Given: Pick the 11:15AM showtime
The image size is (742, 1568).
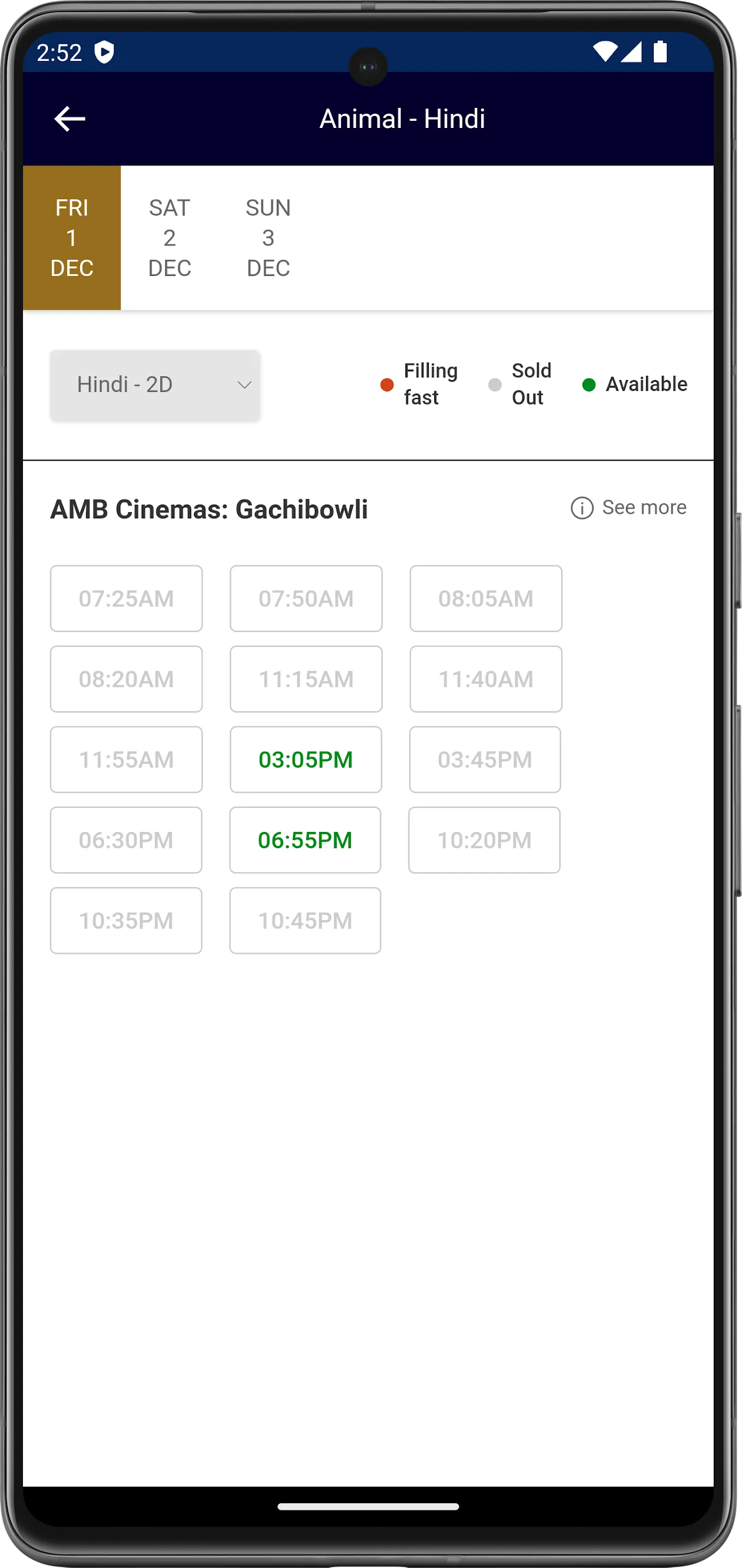Looking at the screenshot, I should click(x=306, y=679).
